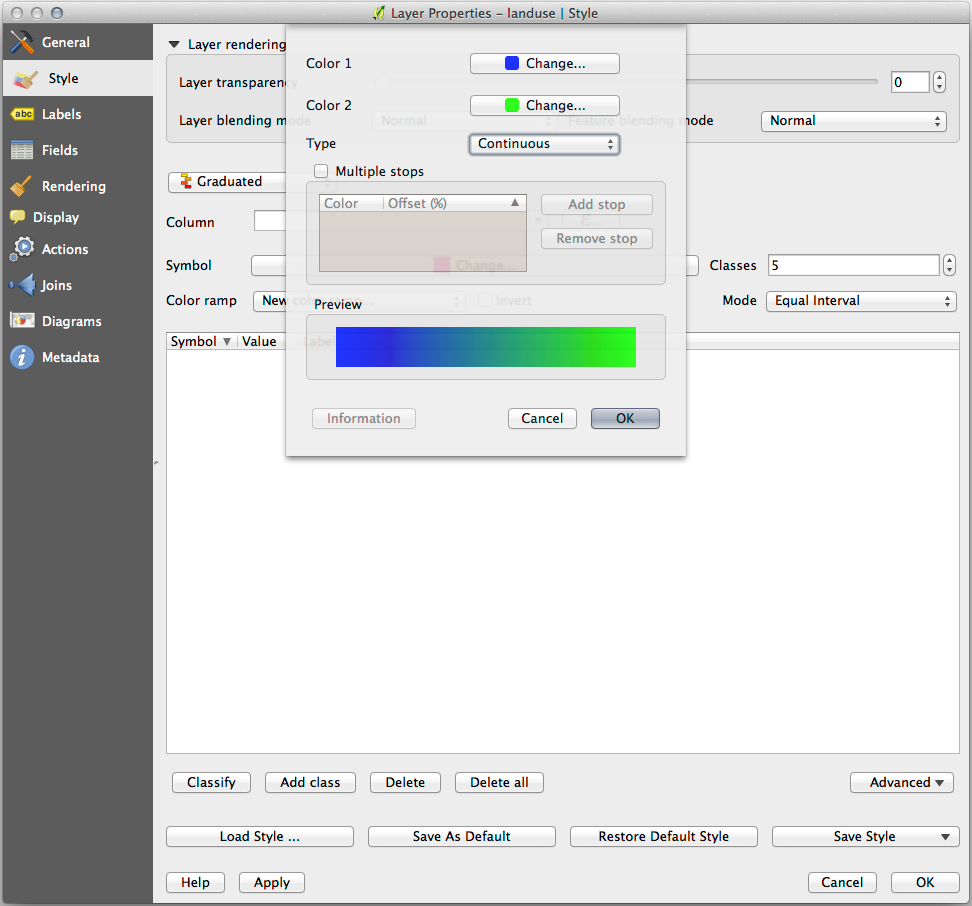This screenshot has width=972, height=906.
Task: Enable the Multiple stops checkbox
Action: point(322,172)
